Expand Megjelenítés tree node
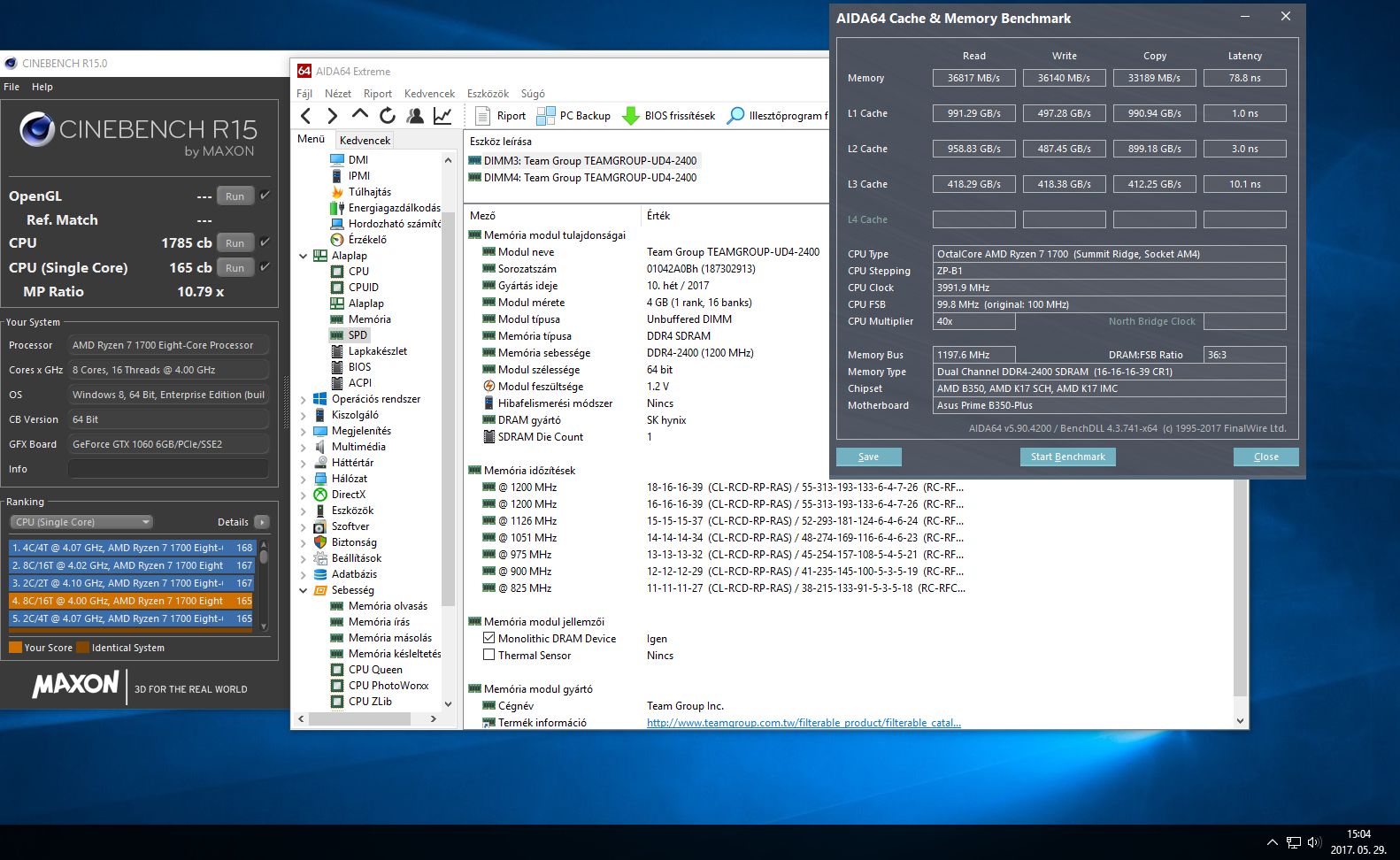This screenshot has width=1400, height=860. 304,431
